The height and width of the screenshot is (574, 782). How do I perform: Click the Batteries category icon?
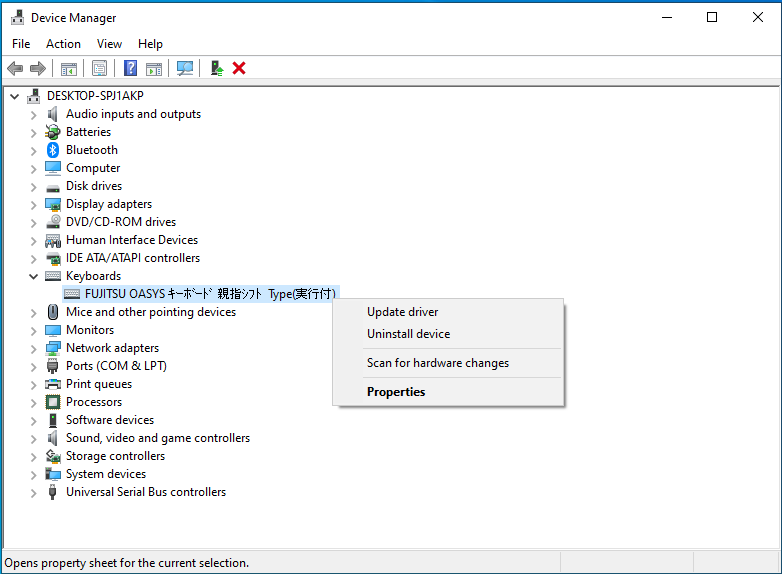53,132
